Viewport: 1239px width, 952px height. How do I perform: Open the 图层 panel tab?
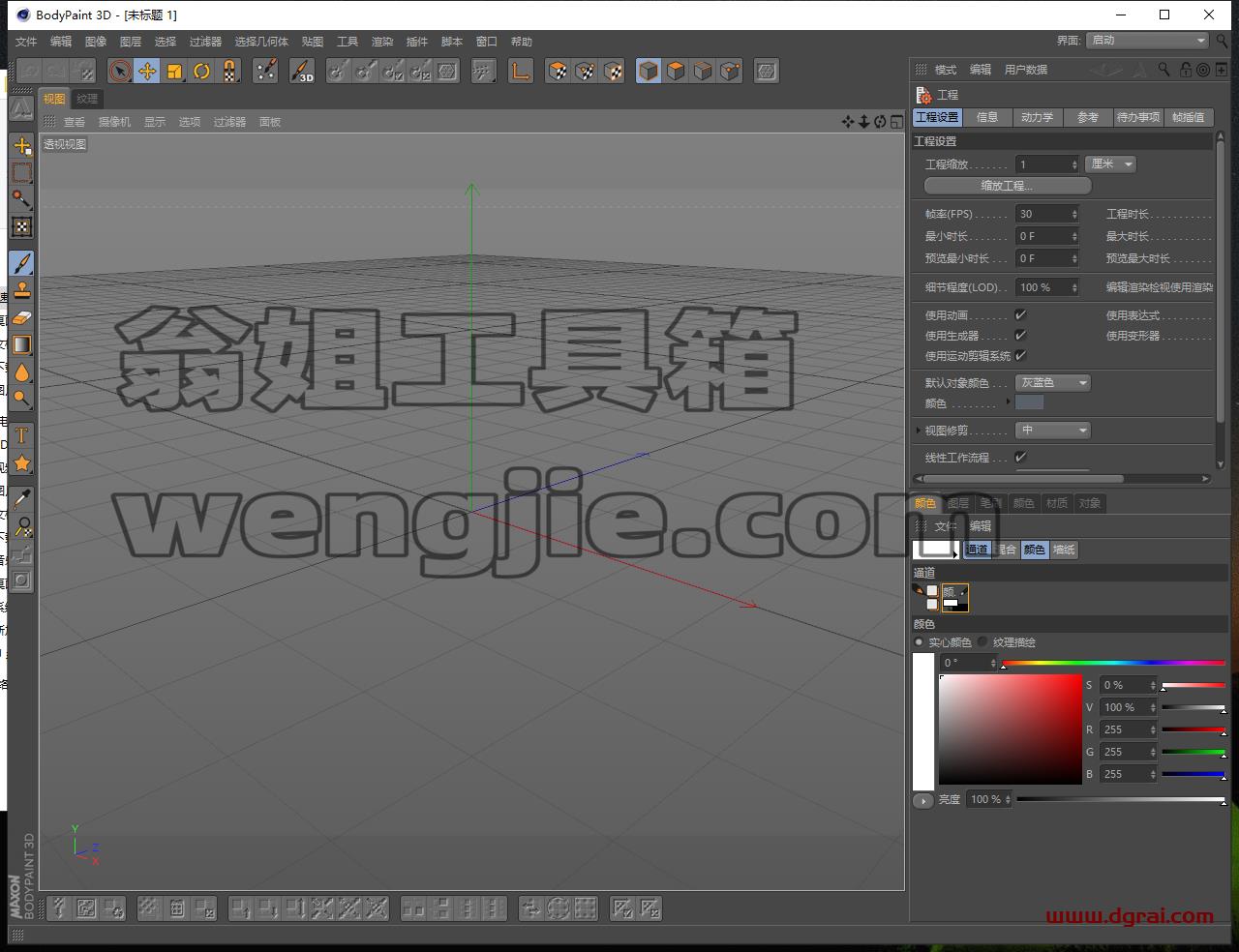point(958,503)
